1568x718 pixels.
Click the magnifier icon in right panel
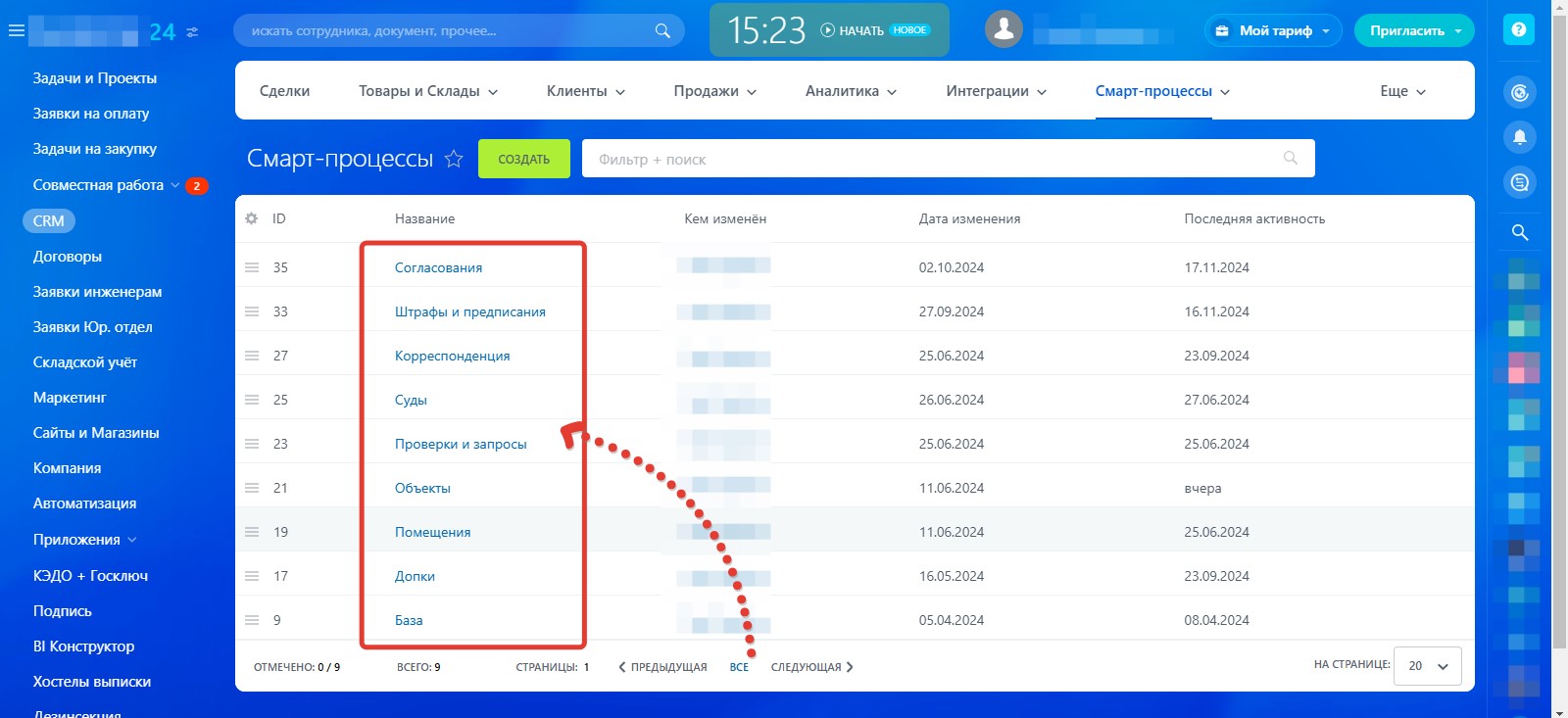pos(1519,232)
